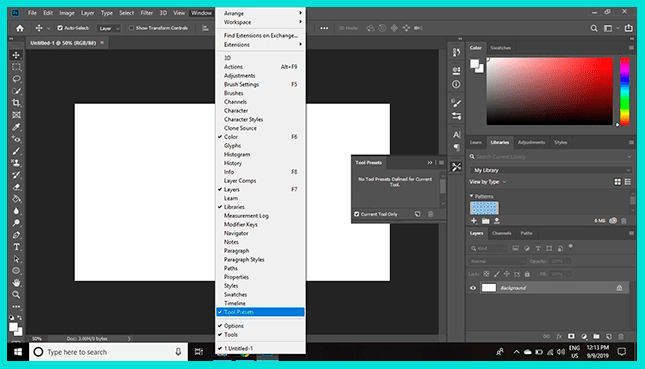The height and width of the screenshot is (369, 645).
Task: Select the Hand tool
Action: click(16, 283)
